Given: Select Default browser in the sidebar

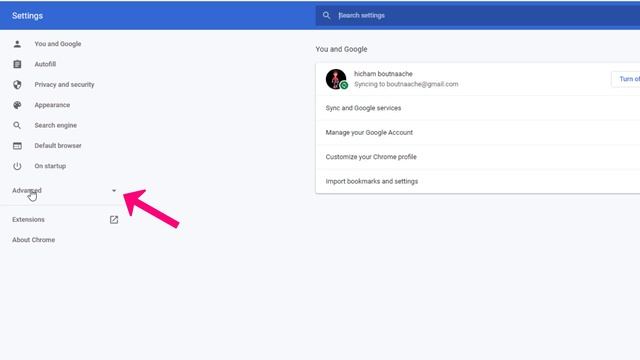Looking at the screenshot, I should tap(58, 146).
